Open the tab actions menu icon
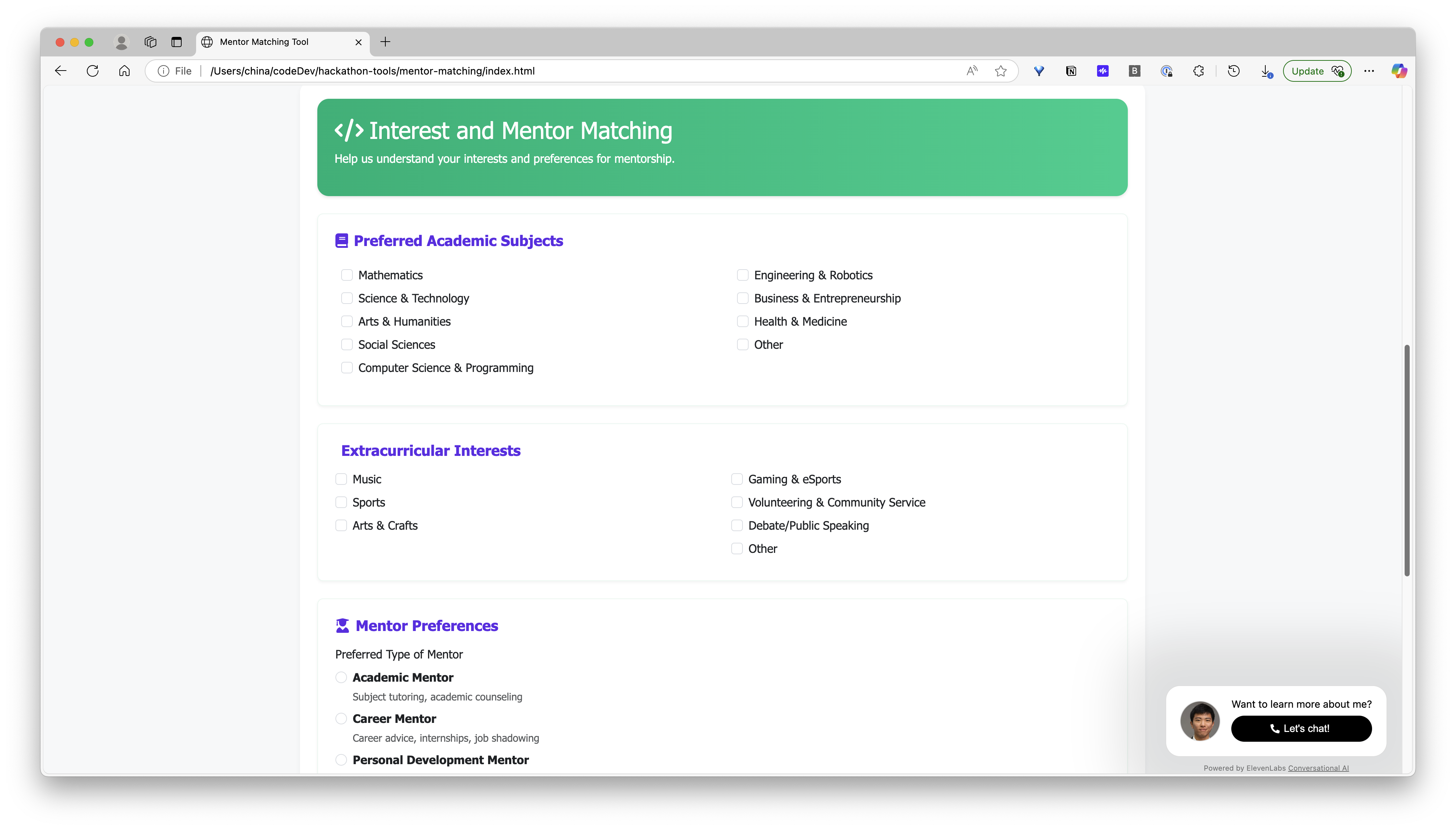Image resolution: width=1456 pixels, height=830 pixels. pyautogui.click(x=177, y=42)
